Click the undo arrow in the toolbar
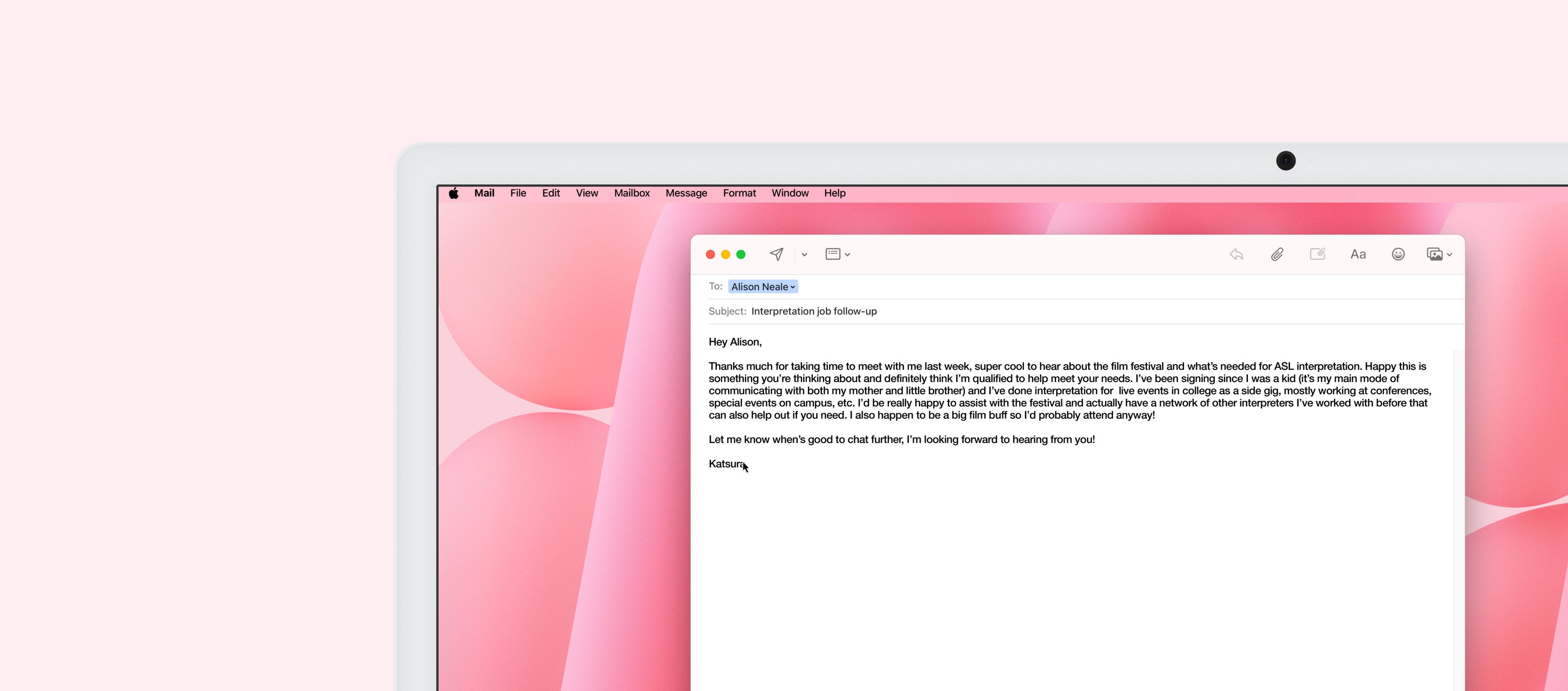Screen dimensions: 1568x691 [1236, 254]
